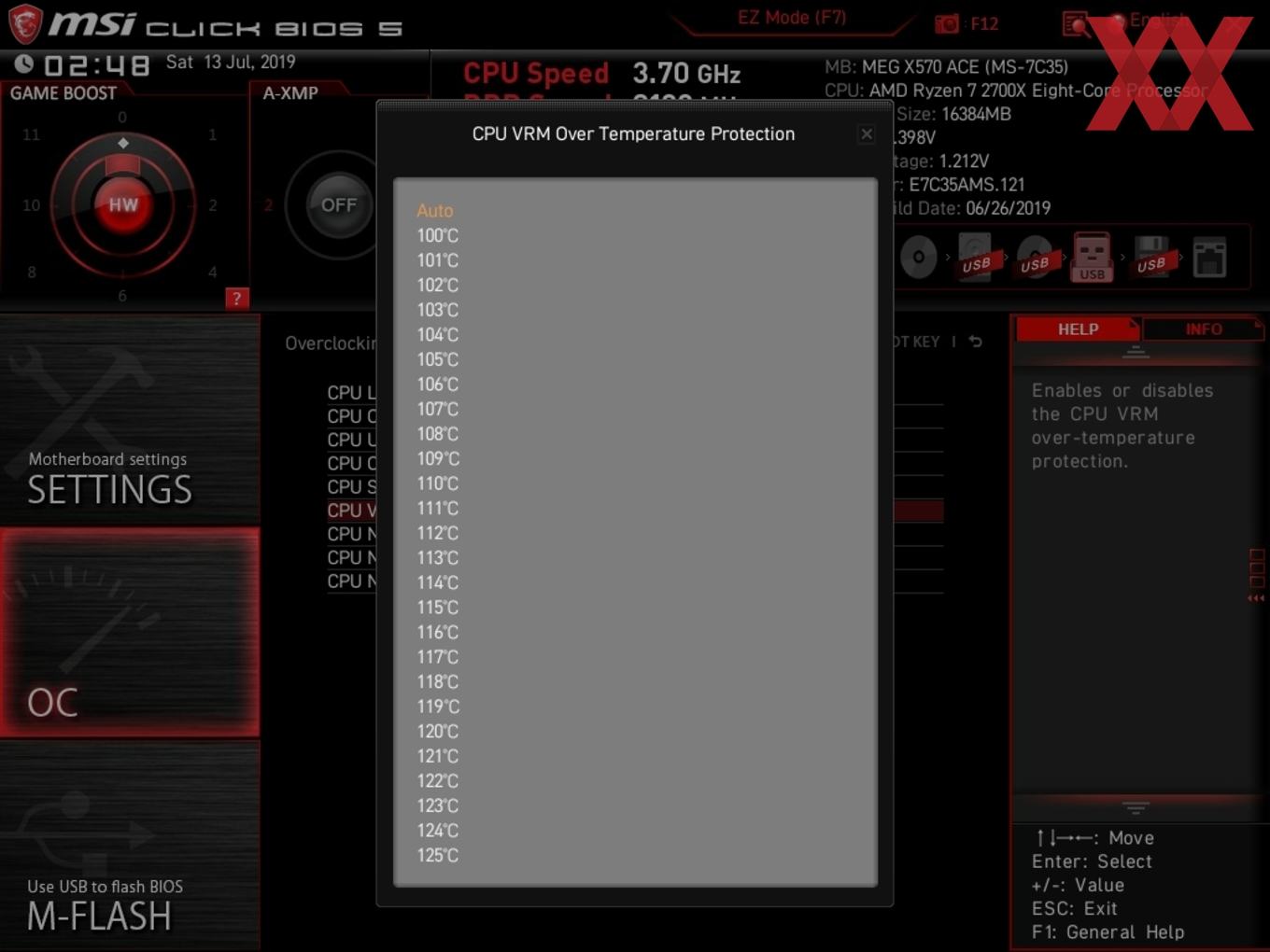Select the network boot device icon
Viewport: 1270px width, 952px height.
[1209, 257]
